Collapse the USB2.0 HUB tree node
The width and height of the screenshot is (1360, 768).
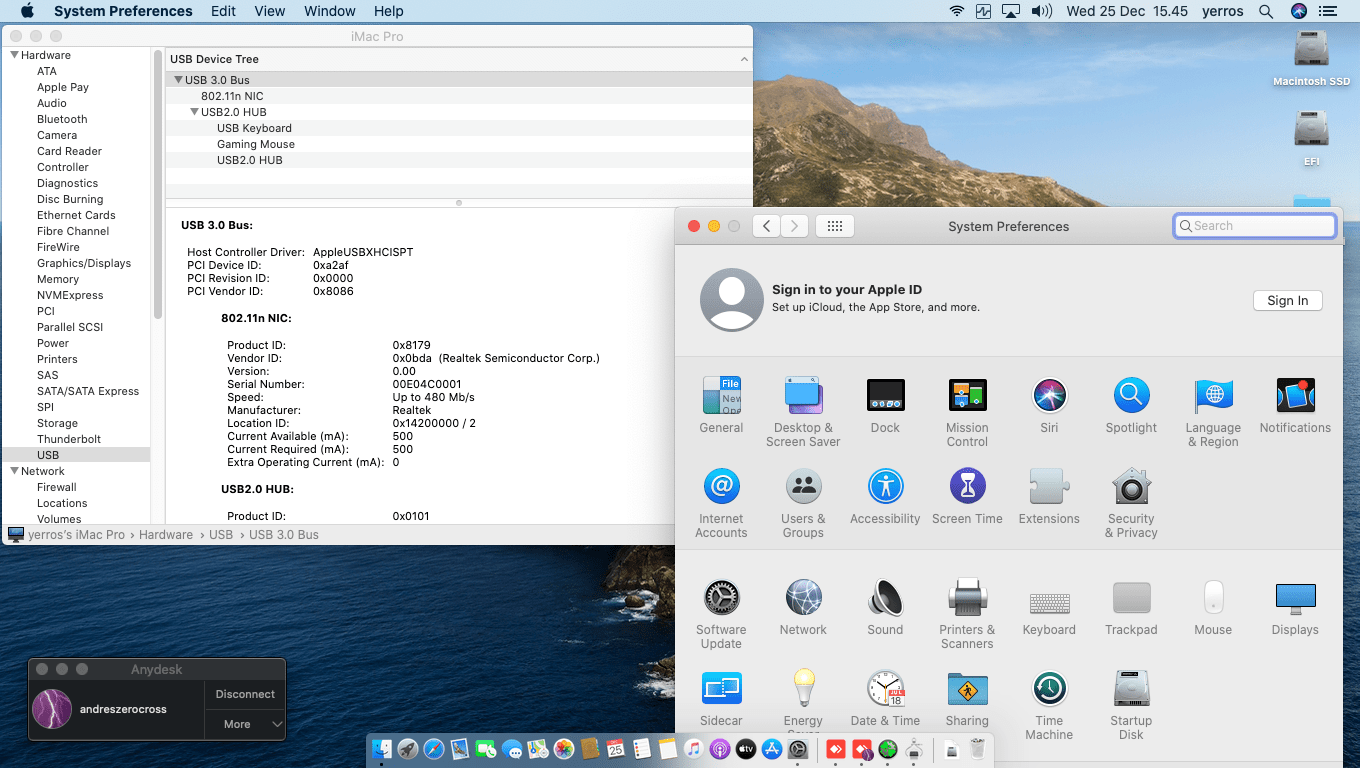pyautogui.click(x=194, y=112)
